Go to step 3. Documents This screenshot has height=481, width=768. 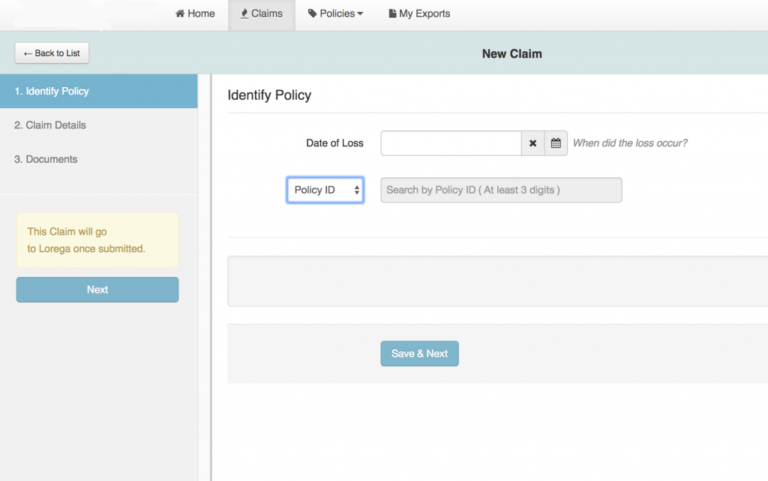(46, 159)
